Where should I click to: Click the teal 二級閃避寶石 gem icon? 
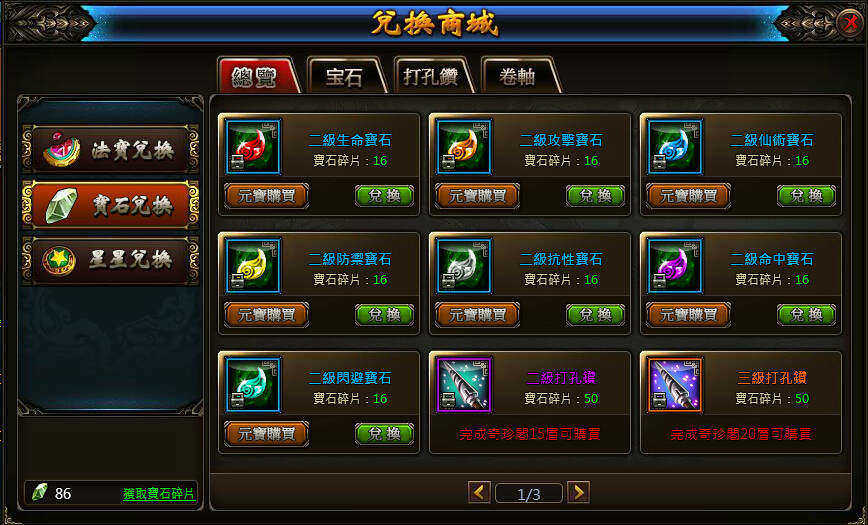click(254, 385)
